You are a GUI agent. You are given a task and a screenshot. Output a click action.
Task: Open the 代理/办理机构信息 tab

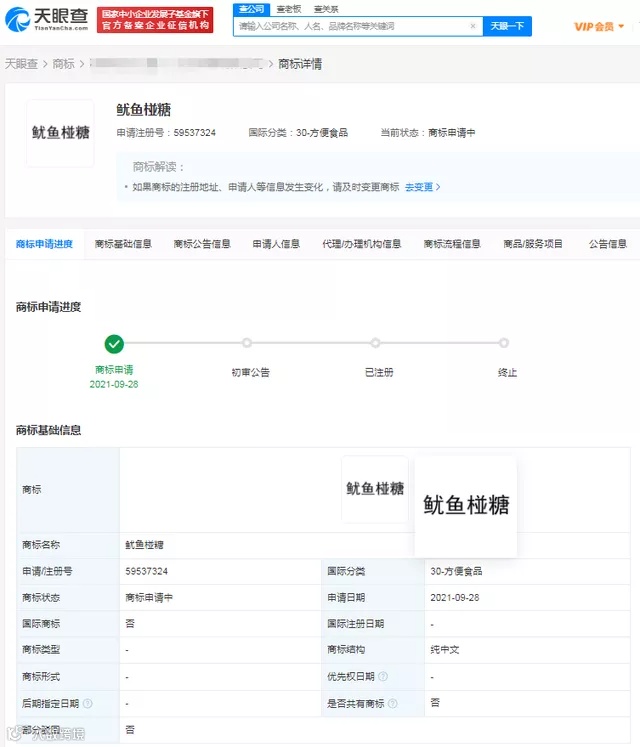[362, 244]
